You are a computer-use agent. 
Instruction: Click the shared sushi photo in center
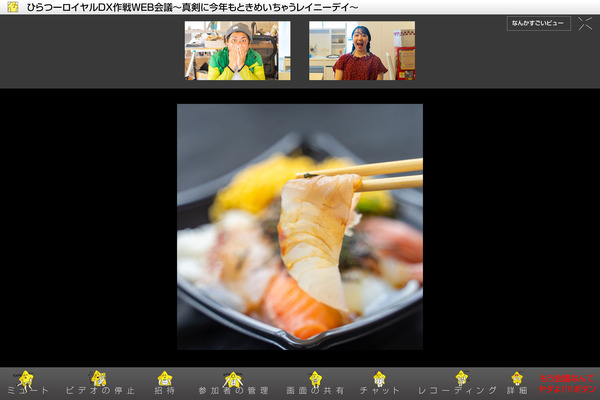click(x=299, y=227)
